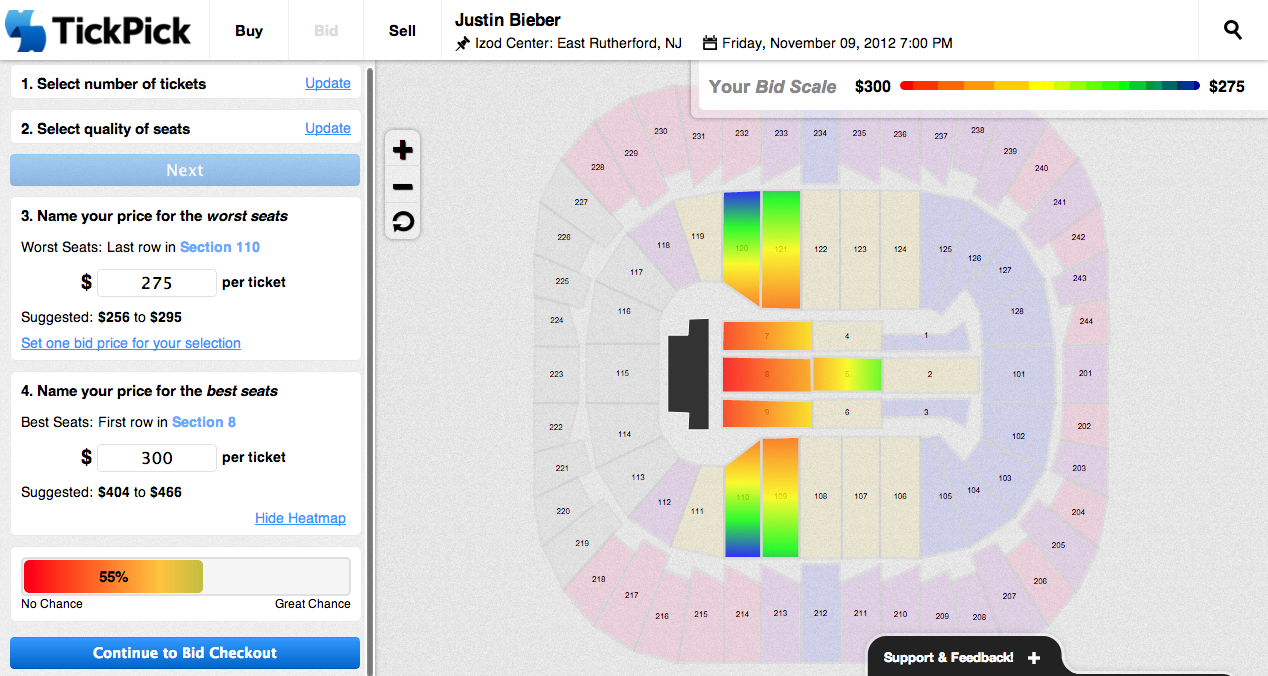The height and width of the screenshot is (676, 1268).
Task: Expand step 1 via its Update link
Action: click(x=328, y=83)
